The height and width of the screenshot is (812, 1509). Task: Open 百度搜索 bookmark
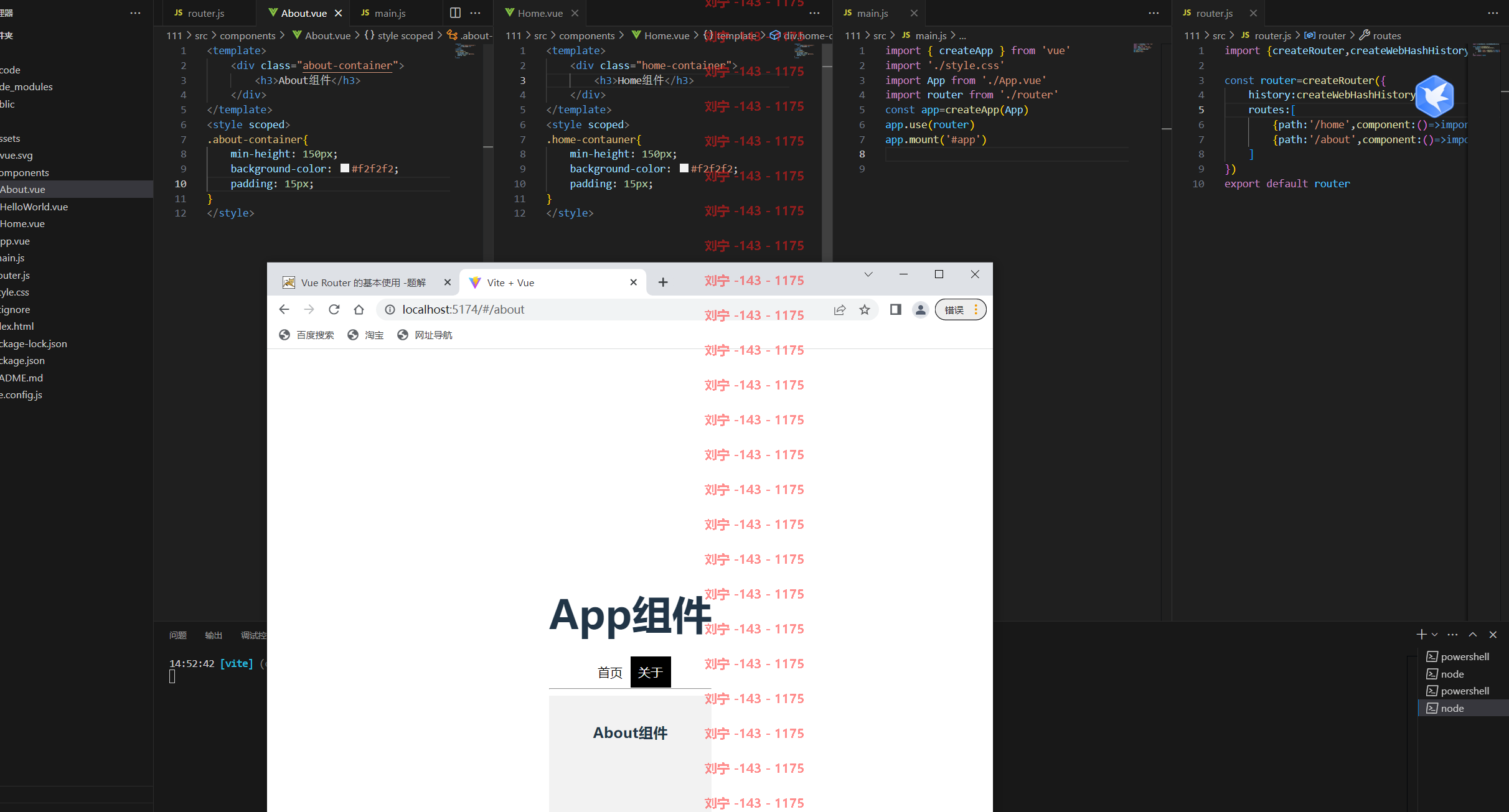pyautogui.click(x=306, y=335)
